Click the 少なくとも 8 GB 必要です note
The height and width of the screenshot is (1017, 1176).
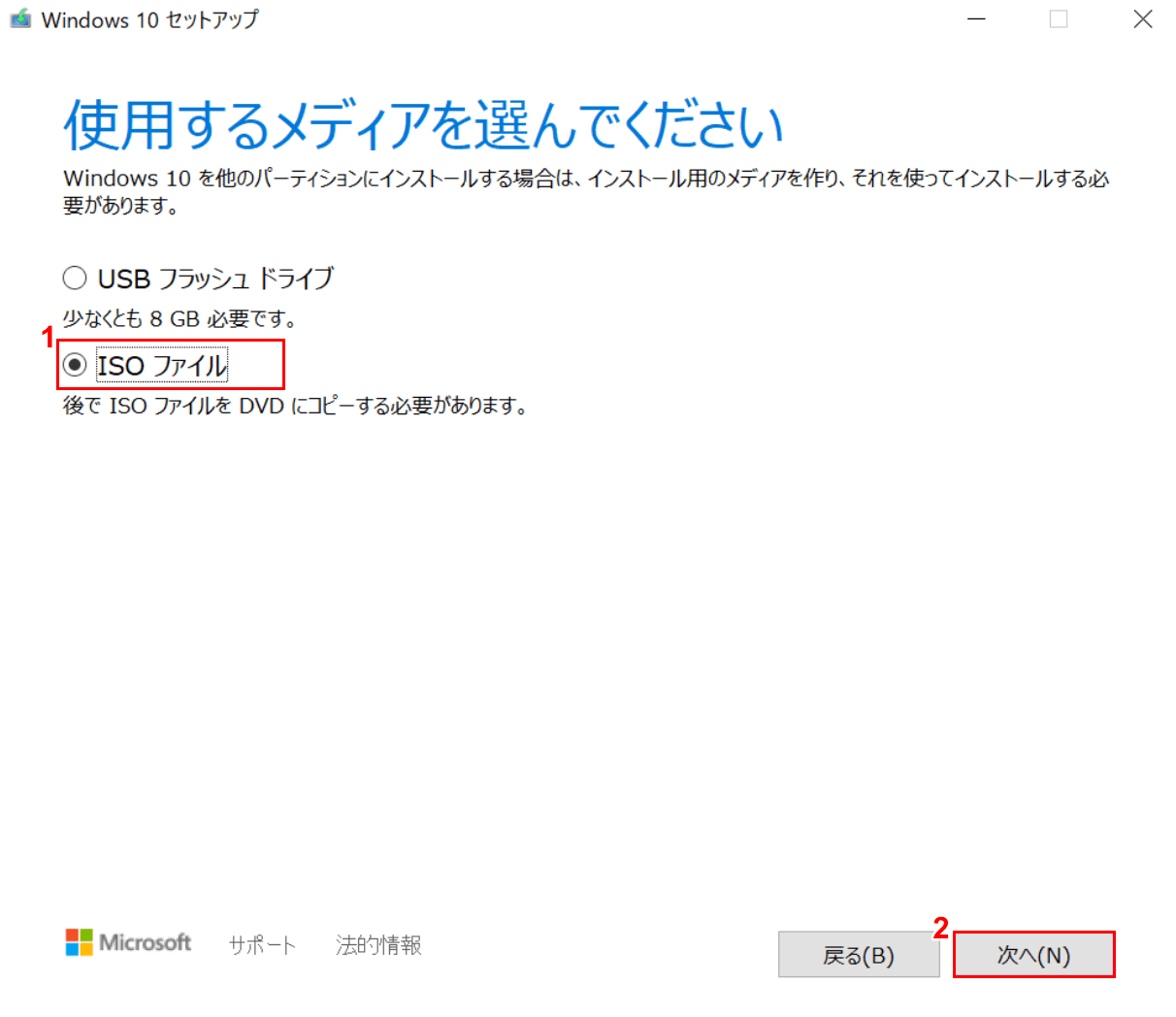[x=180, y=318]
